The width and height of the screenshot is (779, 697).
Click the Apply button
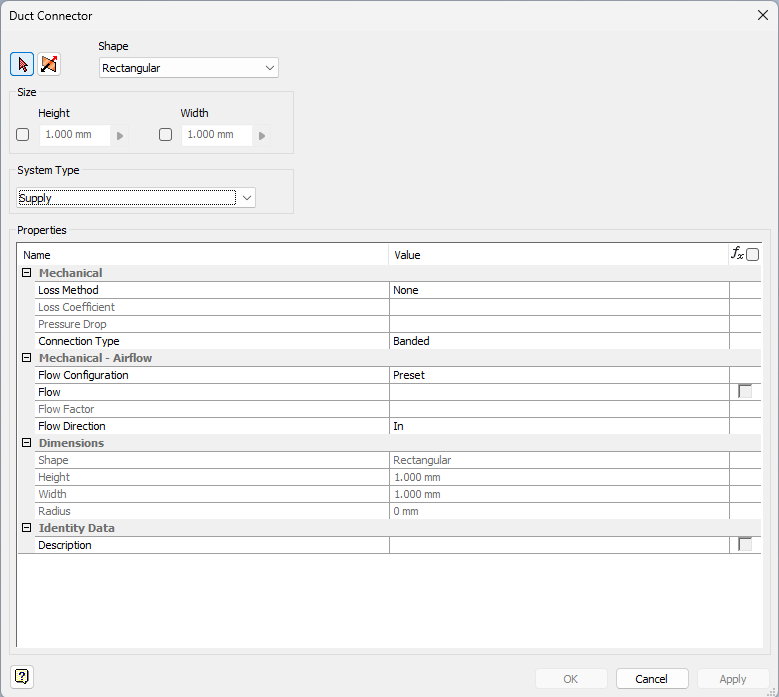tap(733, 679)
